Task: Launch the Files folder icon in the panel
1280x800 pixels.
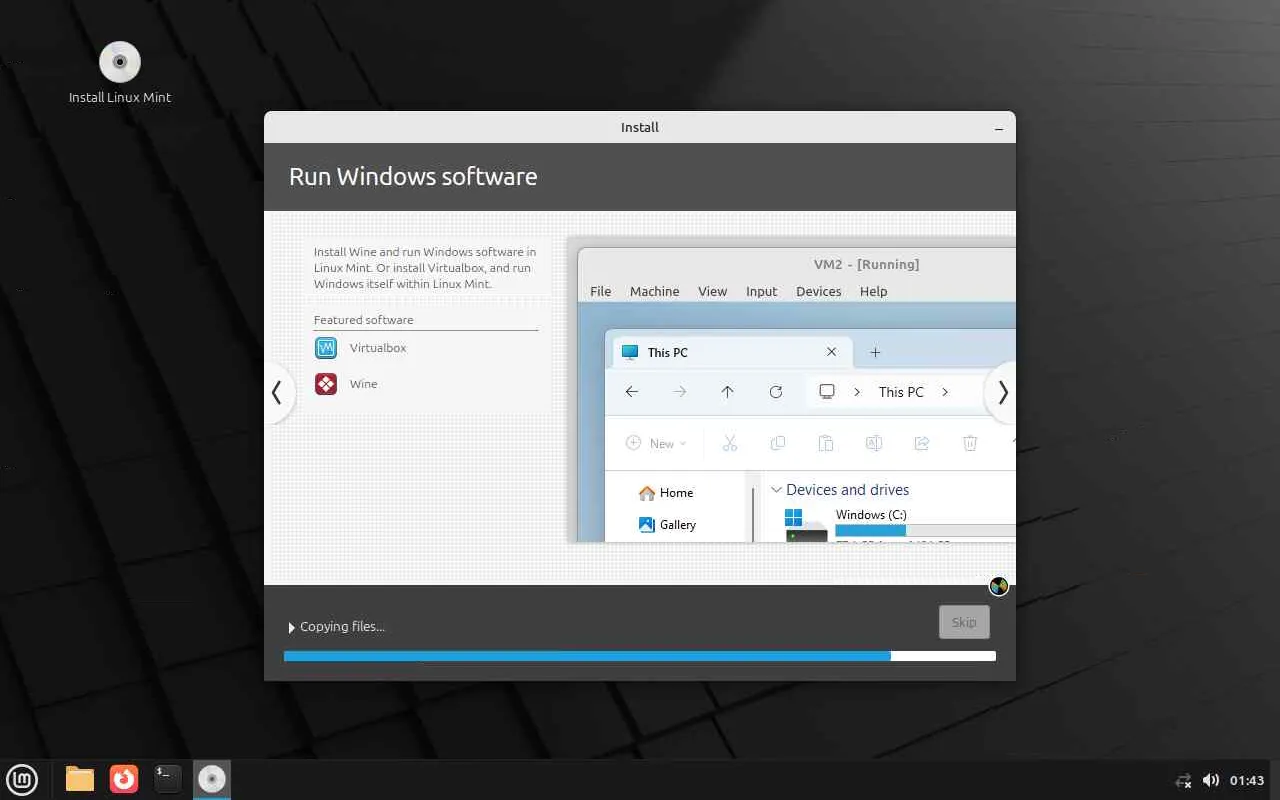Action: pos(80,779)
